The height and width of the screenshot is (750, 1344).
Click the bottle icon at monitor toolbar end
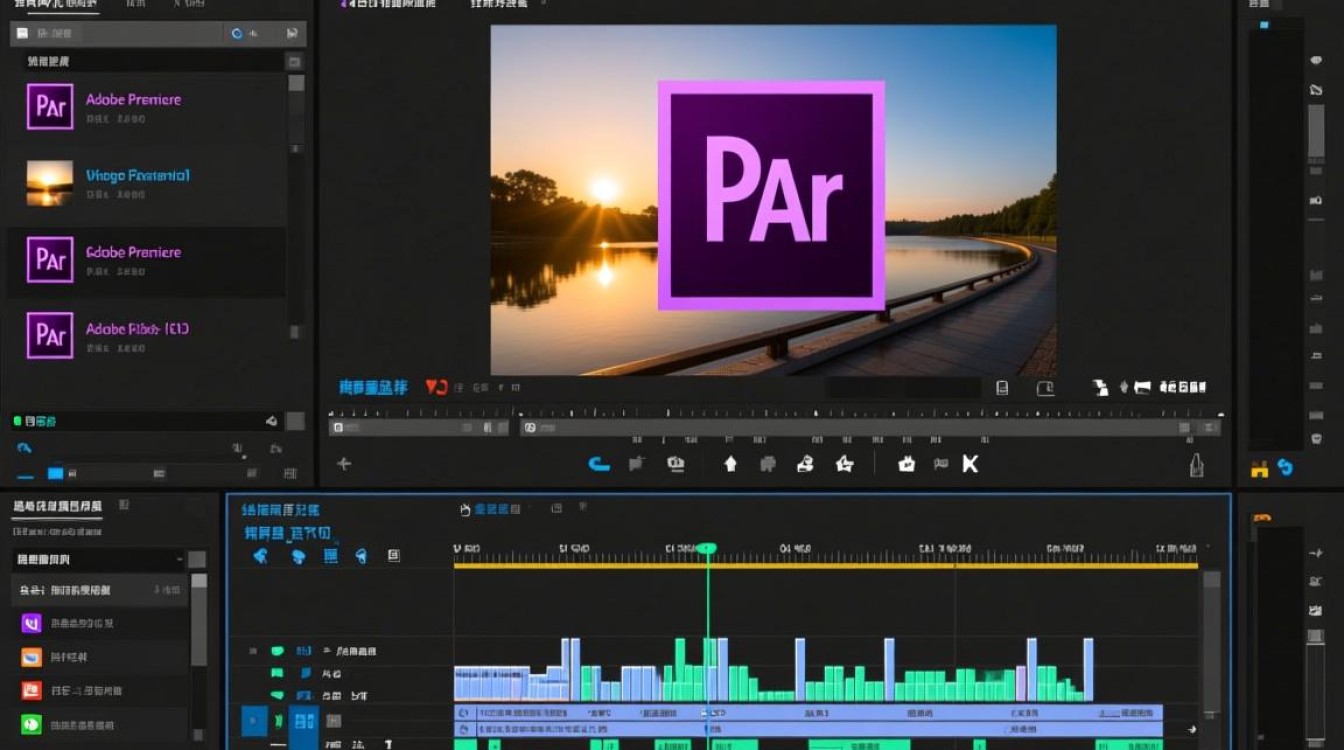(x=1195, y=465)
